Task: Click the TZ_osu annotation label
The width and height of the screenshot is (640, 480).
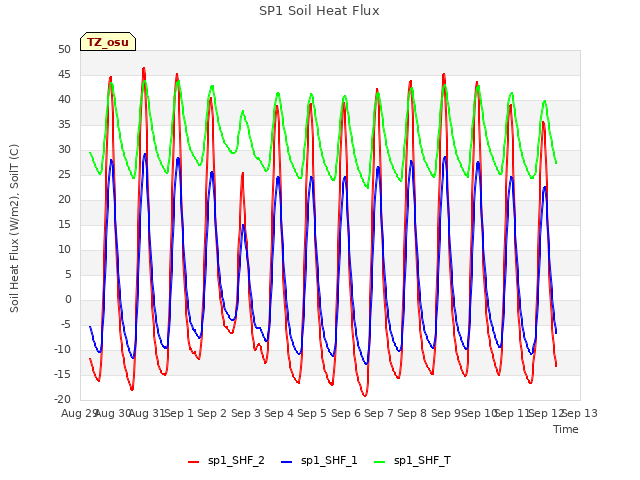Action: click(x=108, y=42)
